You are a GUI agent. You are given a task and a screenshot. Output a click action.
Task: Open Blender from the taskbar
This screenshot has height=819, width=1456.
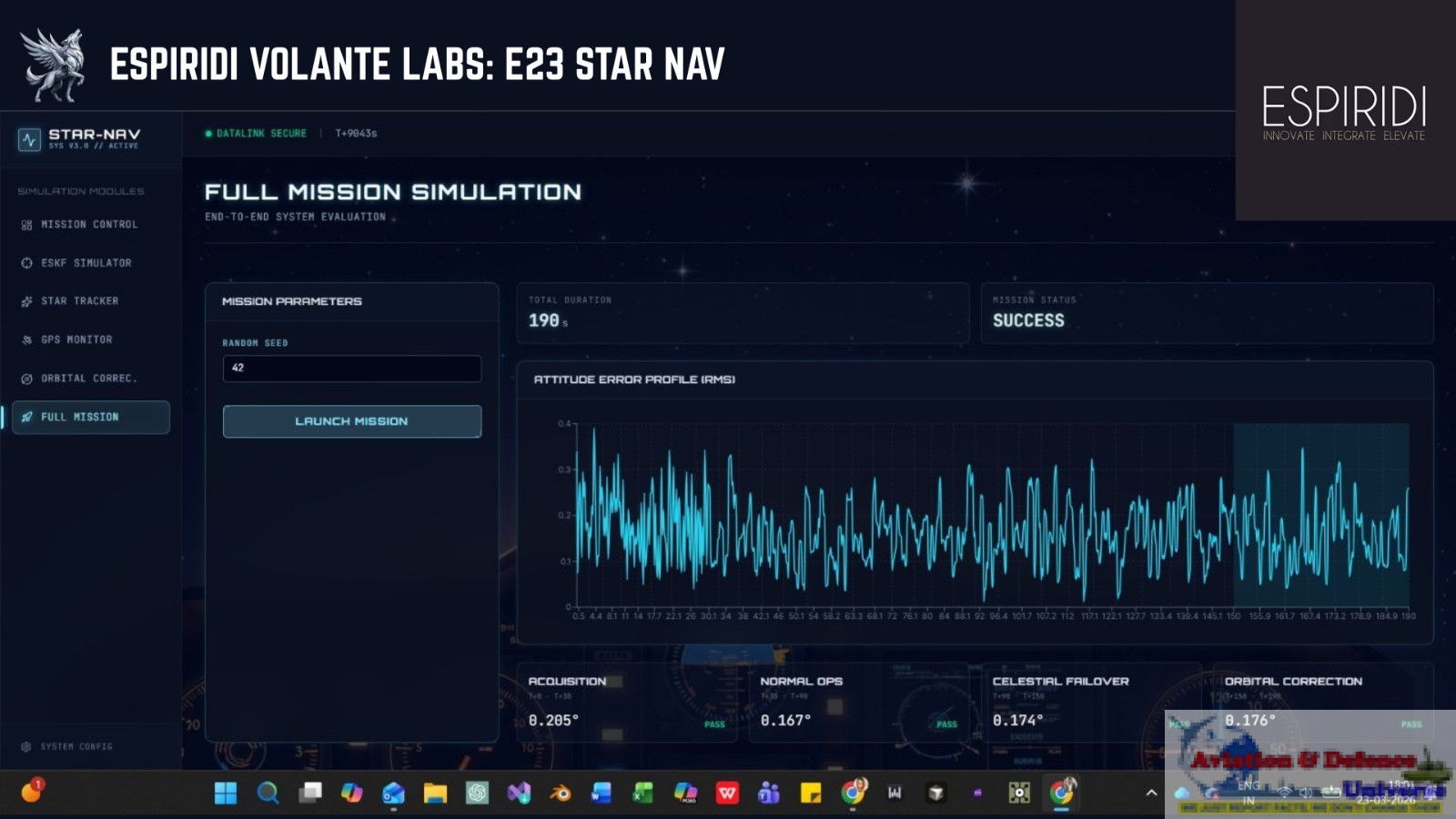560,794
